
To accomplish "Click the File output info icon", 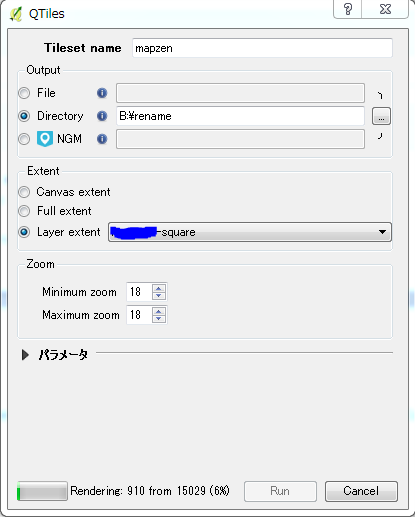I will click(x=102, y=93).
